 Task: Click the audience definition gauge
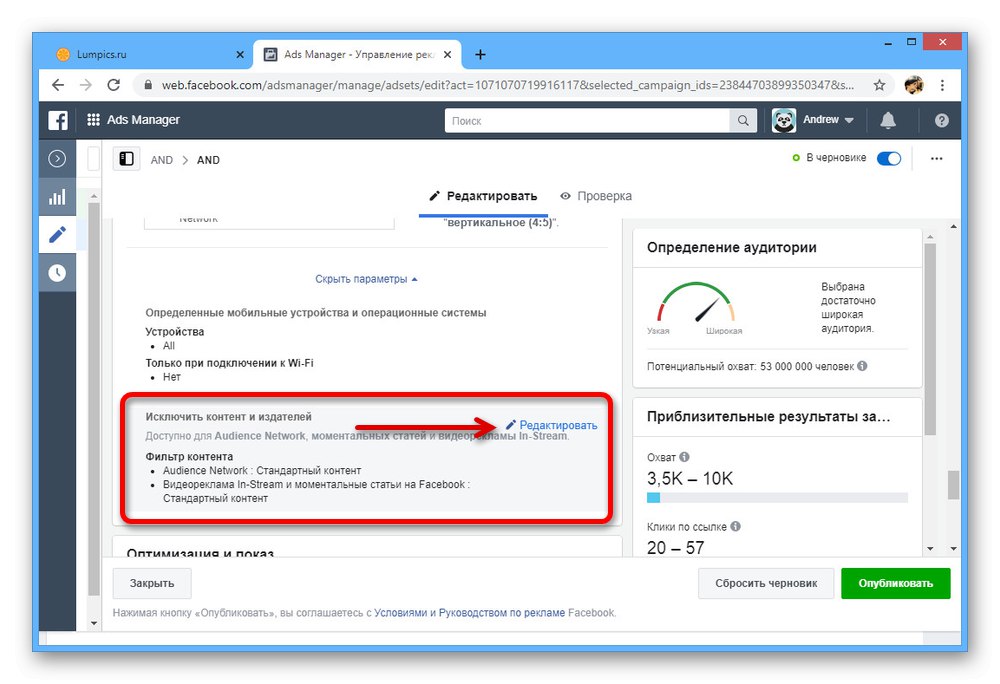pyautogui.click(x=696, y=303)
